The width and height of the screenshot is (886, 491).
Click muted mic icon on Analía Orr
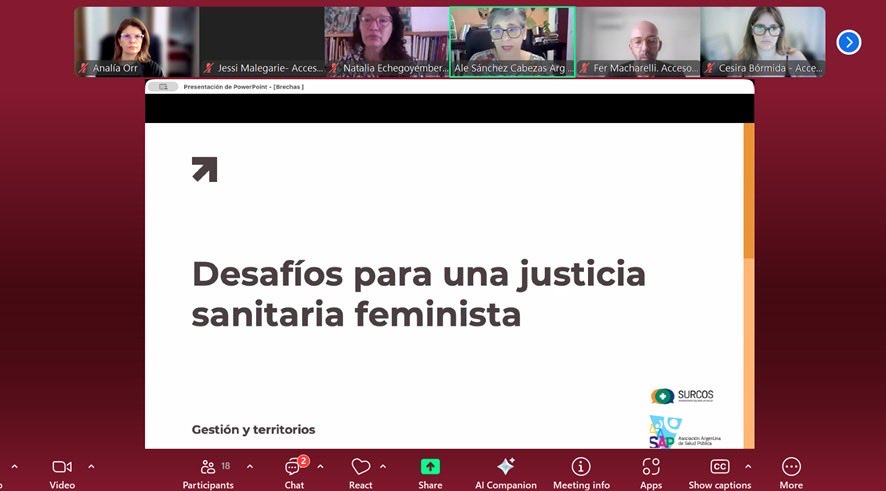coord(84,68)
